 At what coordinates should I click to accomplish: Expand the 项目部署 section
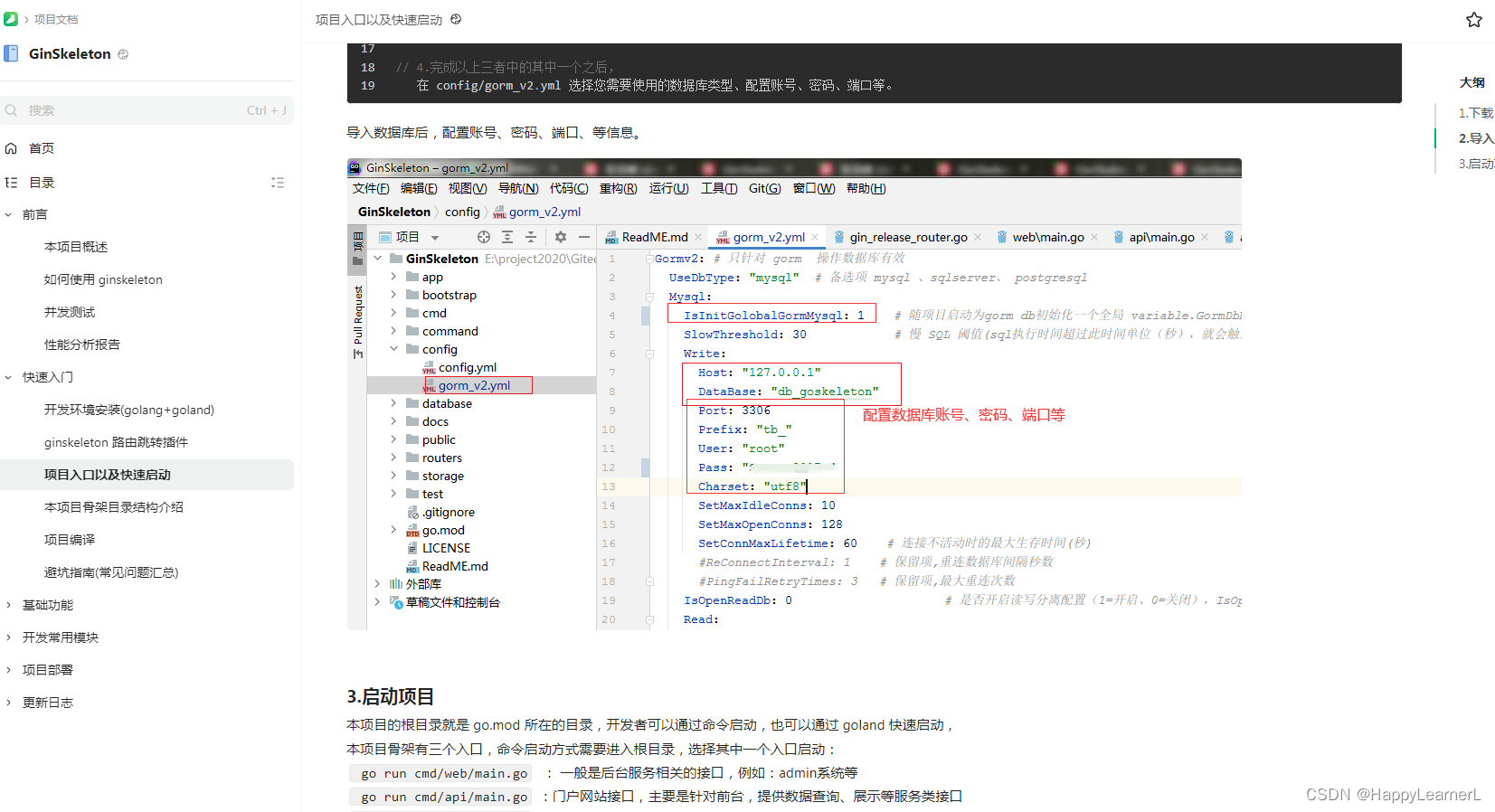point(8,671)
